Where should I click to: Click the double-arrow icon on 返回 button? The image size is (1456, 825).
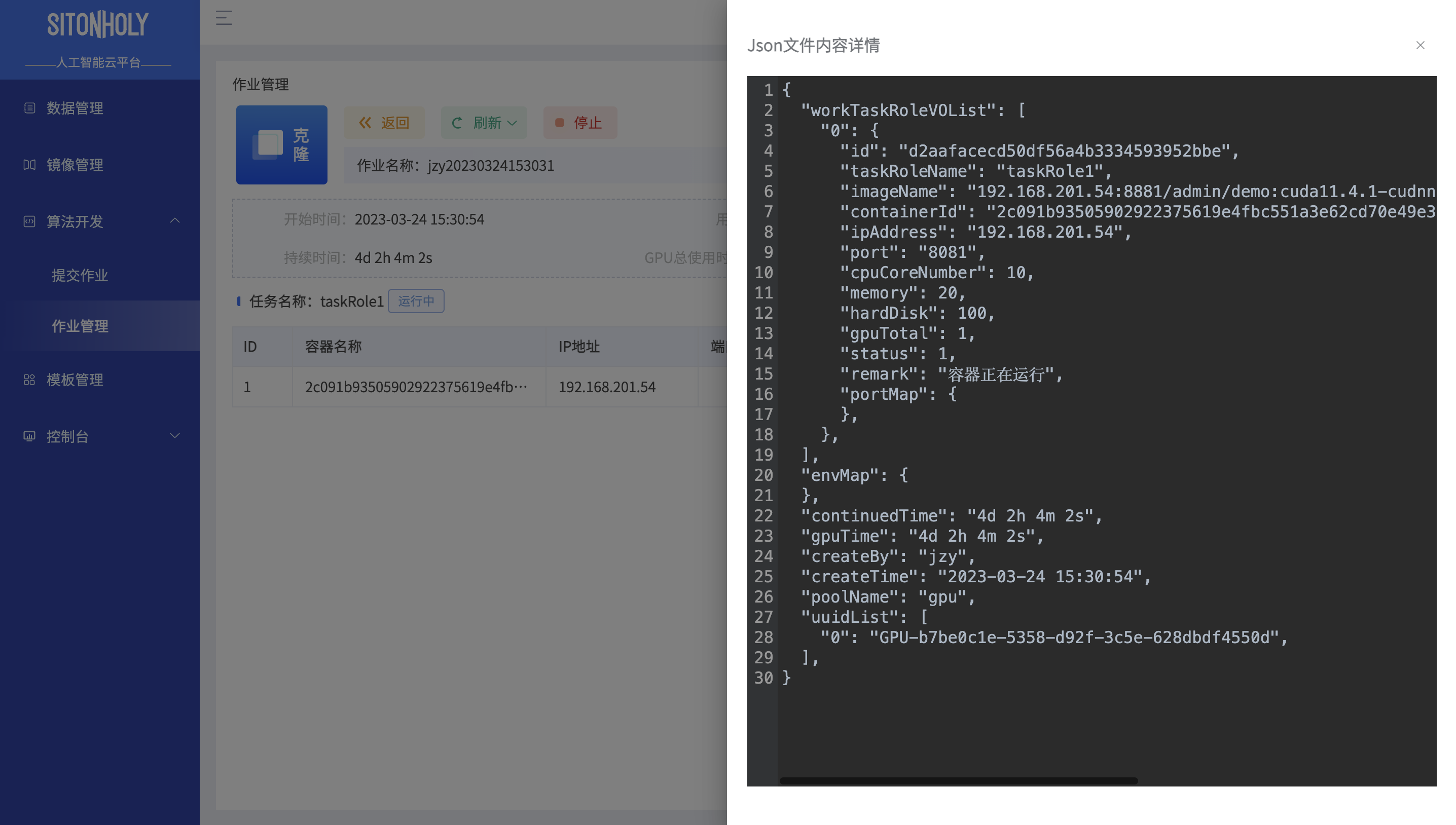coord(366,123)
